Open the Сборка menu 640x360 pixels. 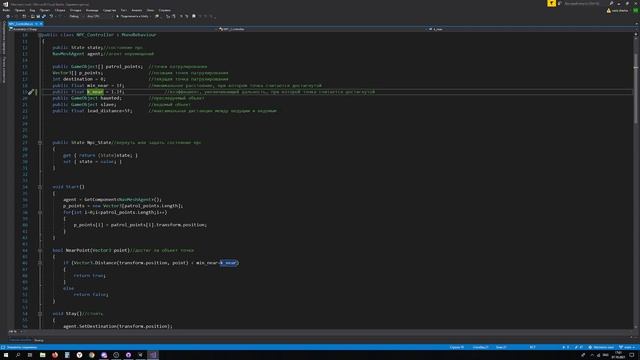60,10
